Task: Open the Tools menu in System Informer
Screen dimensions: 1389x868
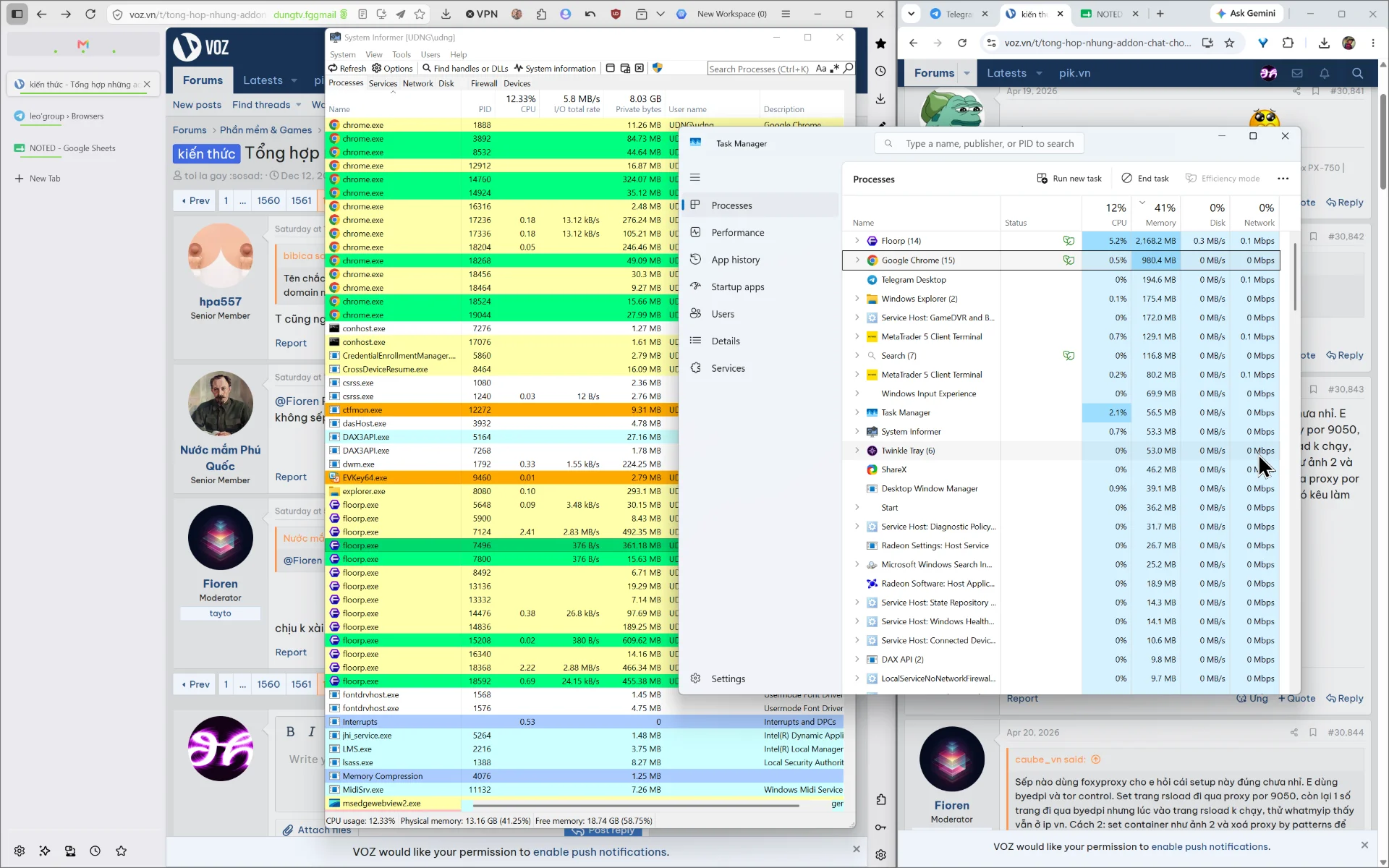Action: (402, 54)
